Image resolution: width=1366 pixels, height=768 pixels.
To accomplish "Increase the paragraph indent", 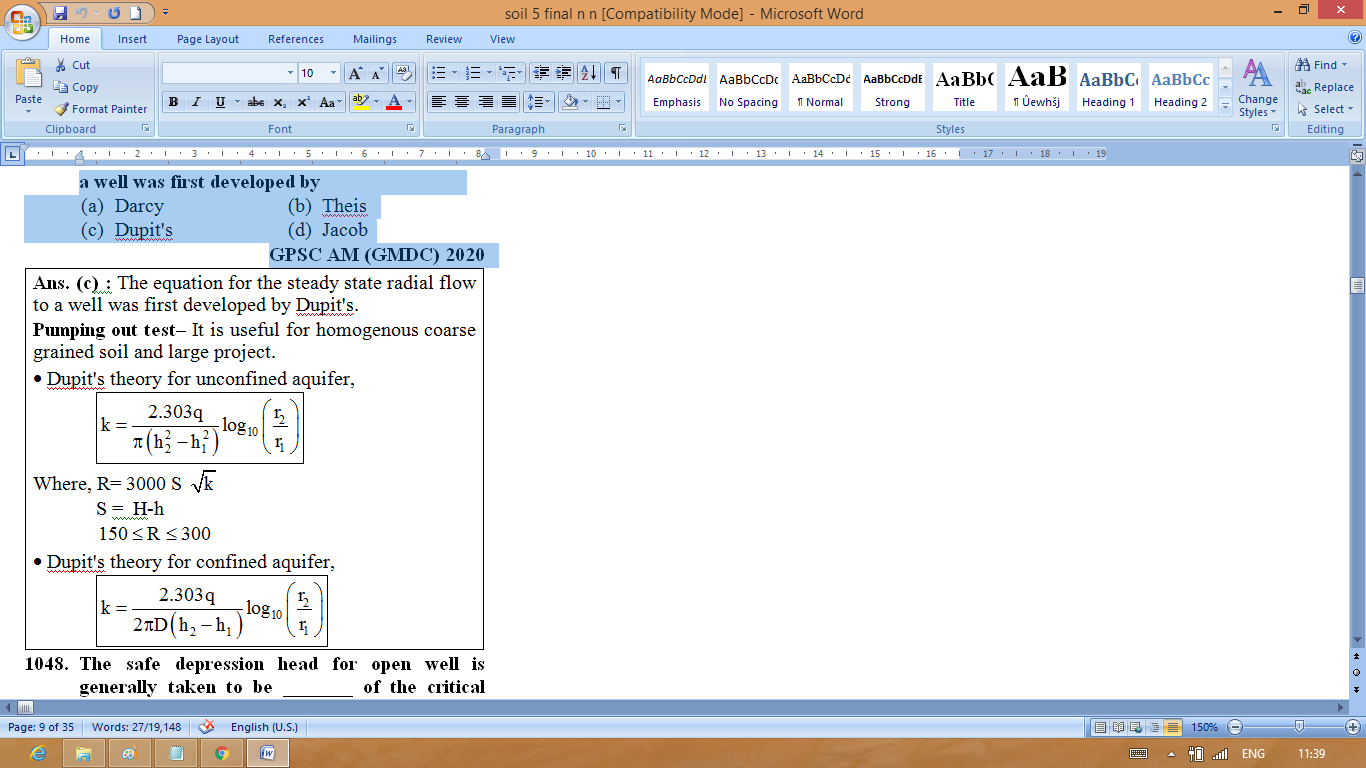I will tap(564, 73).
